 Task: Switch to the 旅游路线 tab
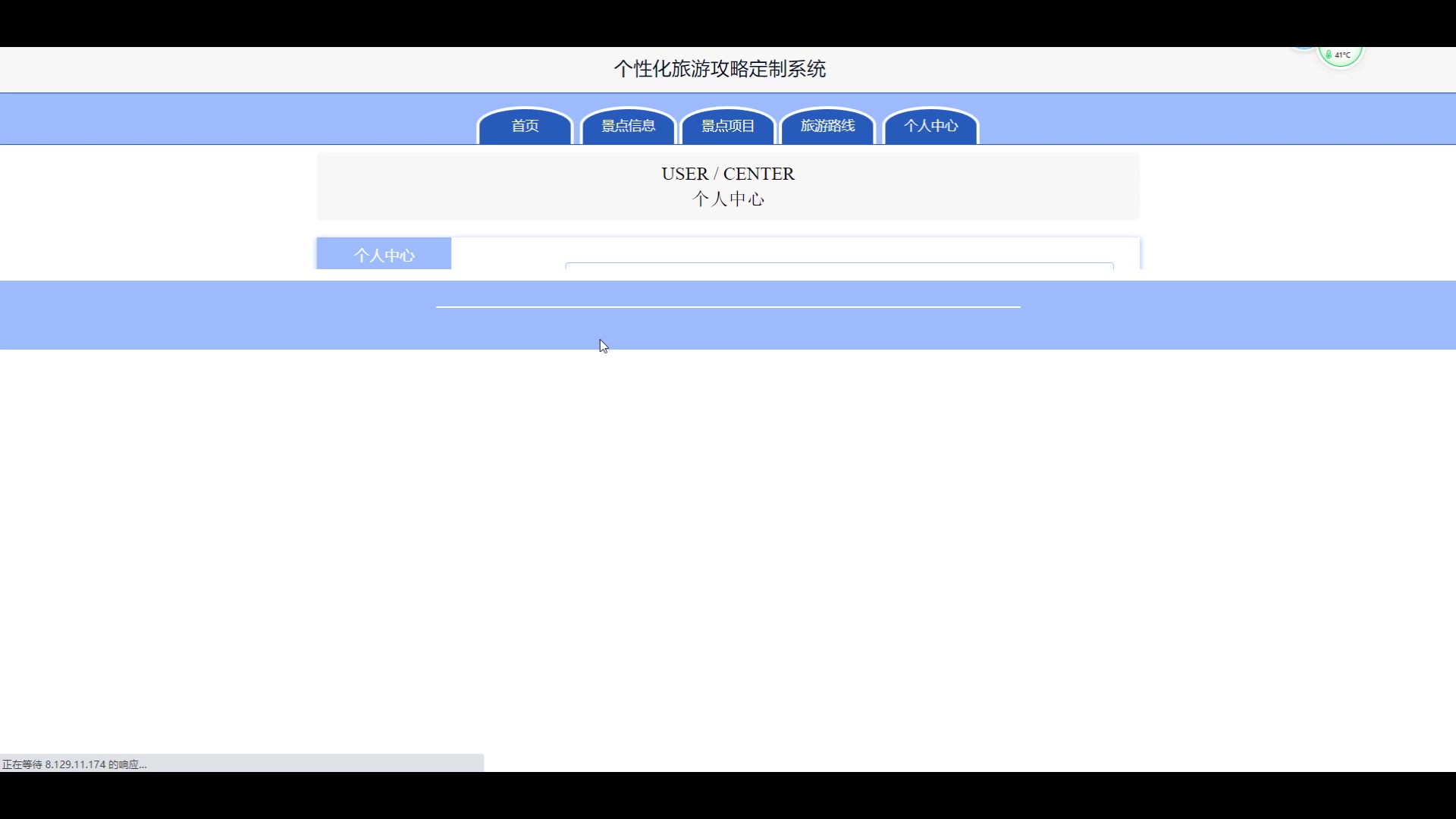tap(827, 126)
